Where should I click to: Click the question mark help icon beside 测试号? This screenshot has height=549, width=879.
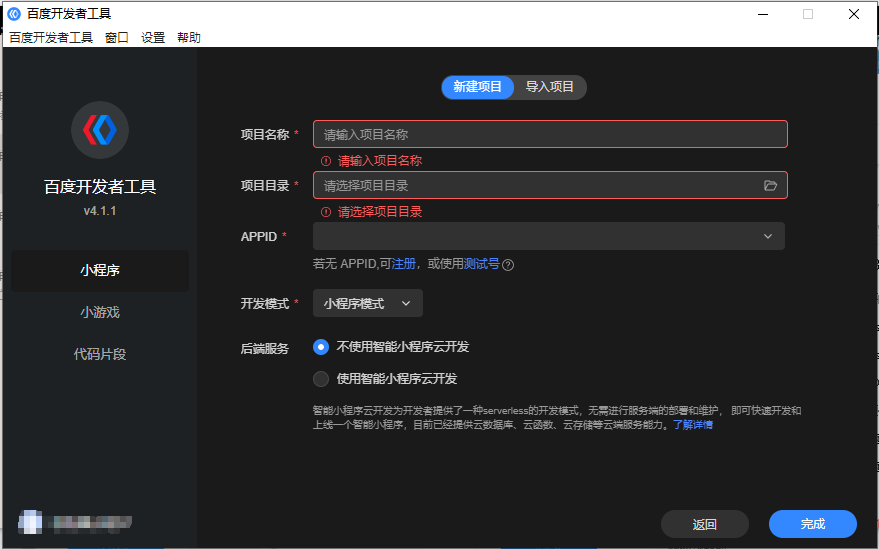pos(508,265)
